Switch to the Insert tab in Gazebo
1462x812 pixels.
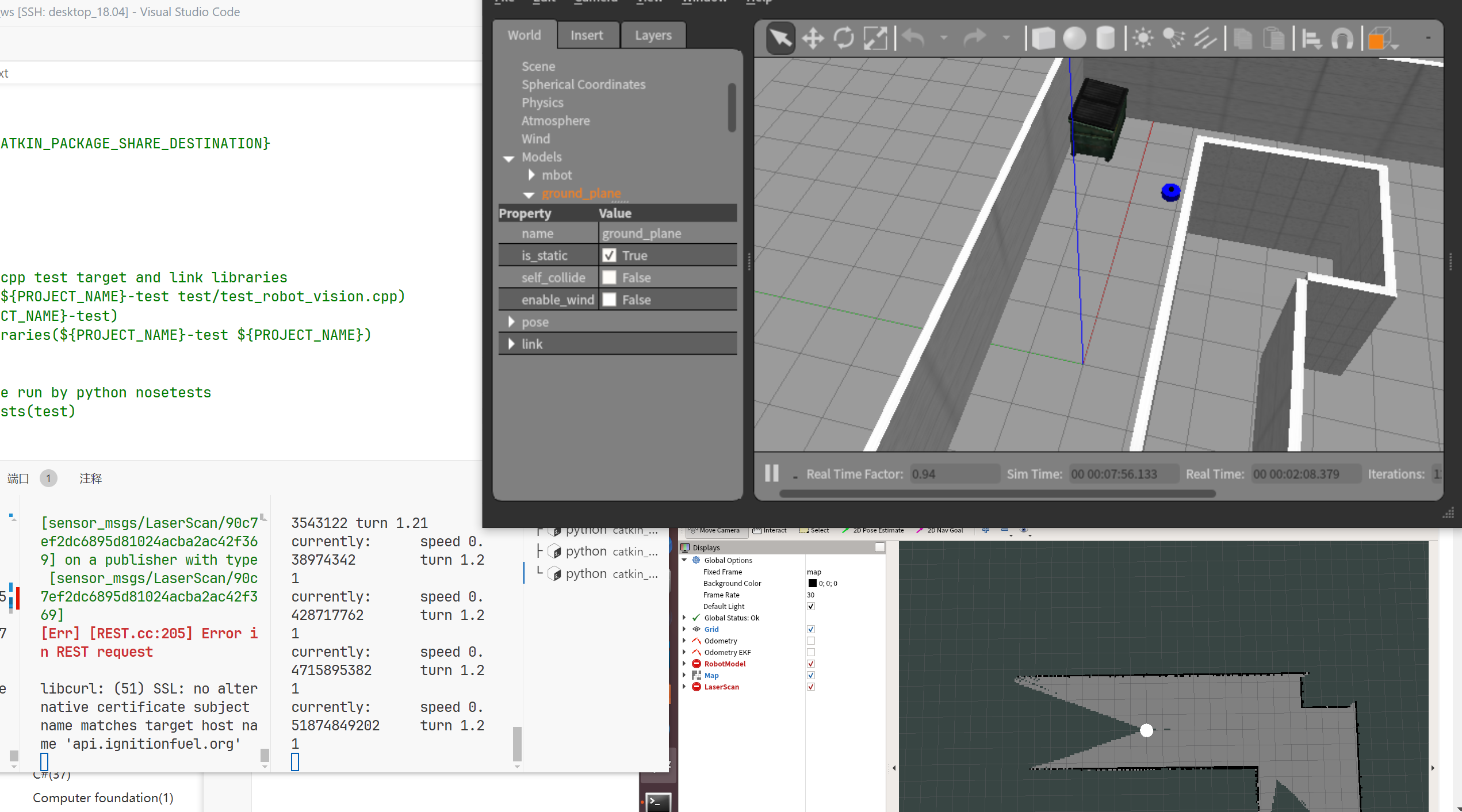[x=587, y=35]
